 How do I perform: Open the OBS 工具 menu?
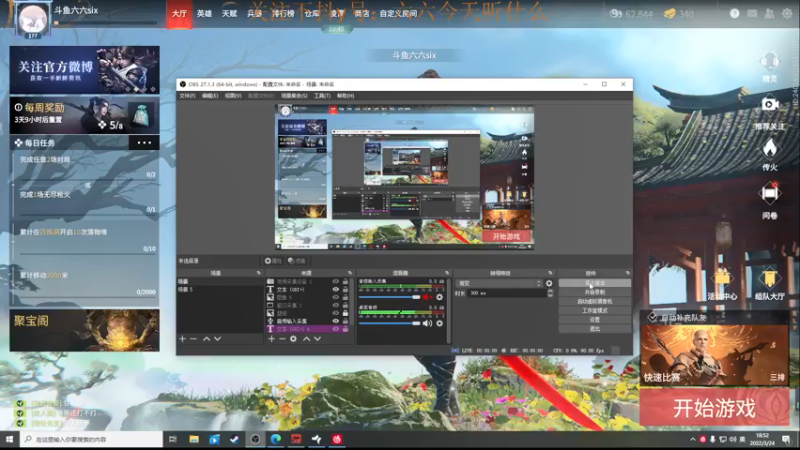[322, 96]
